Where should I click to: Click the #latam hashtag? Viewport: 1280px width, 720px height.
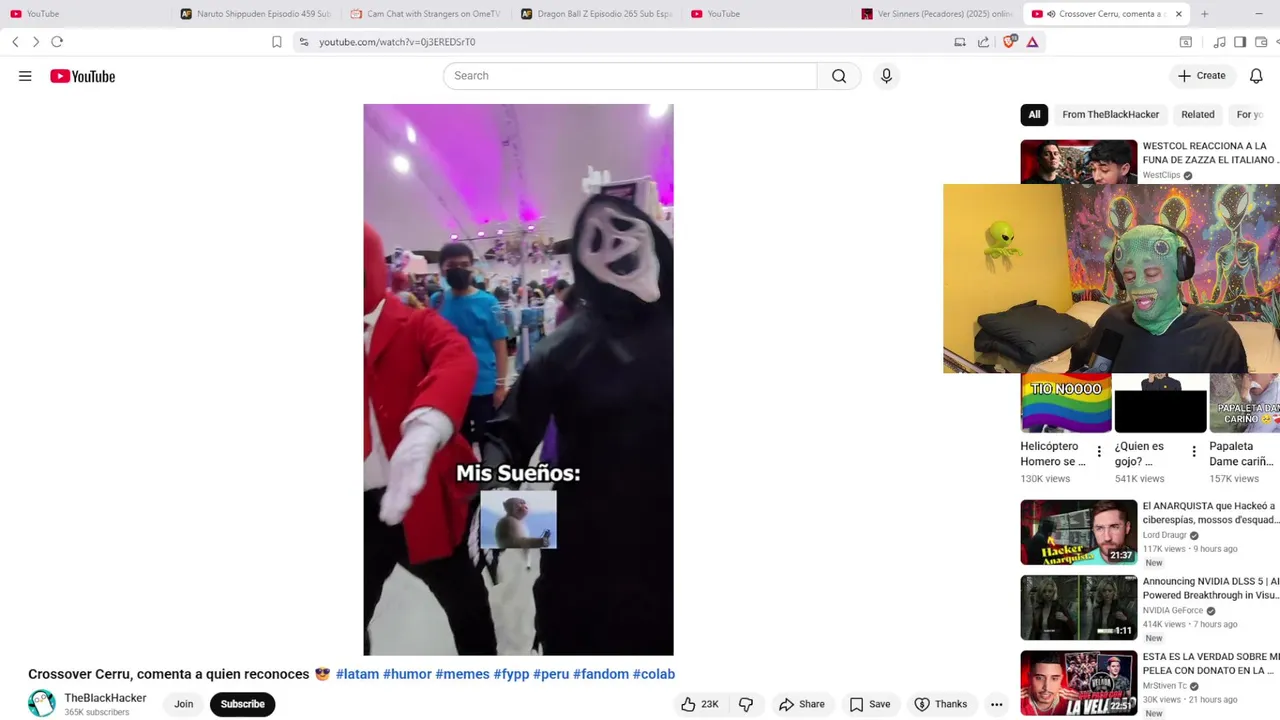pyautogui.click(x=357, y=674)
